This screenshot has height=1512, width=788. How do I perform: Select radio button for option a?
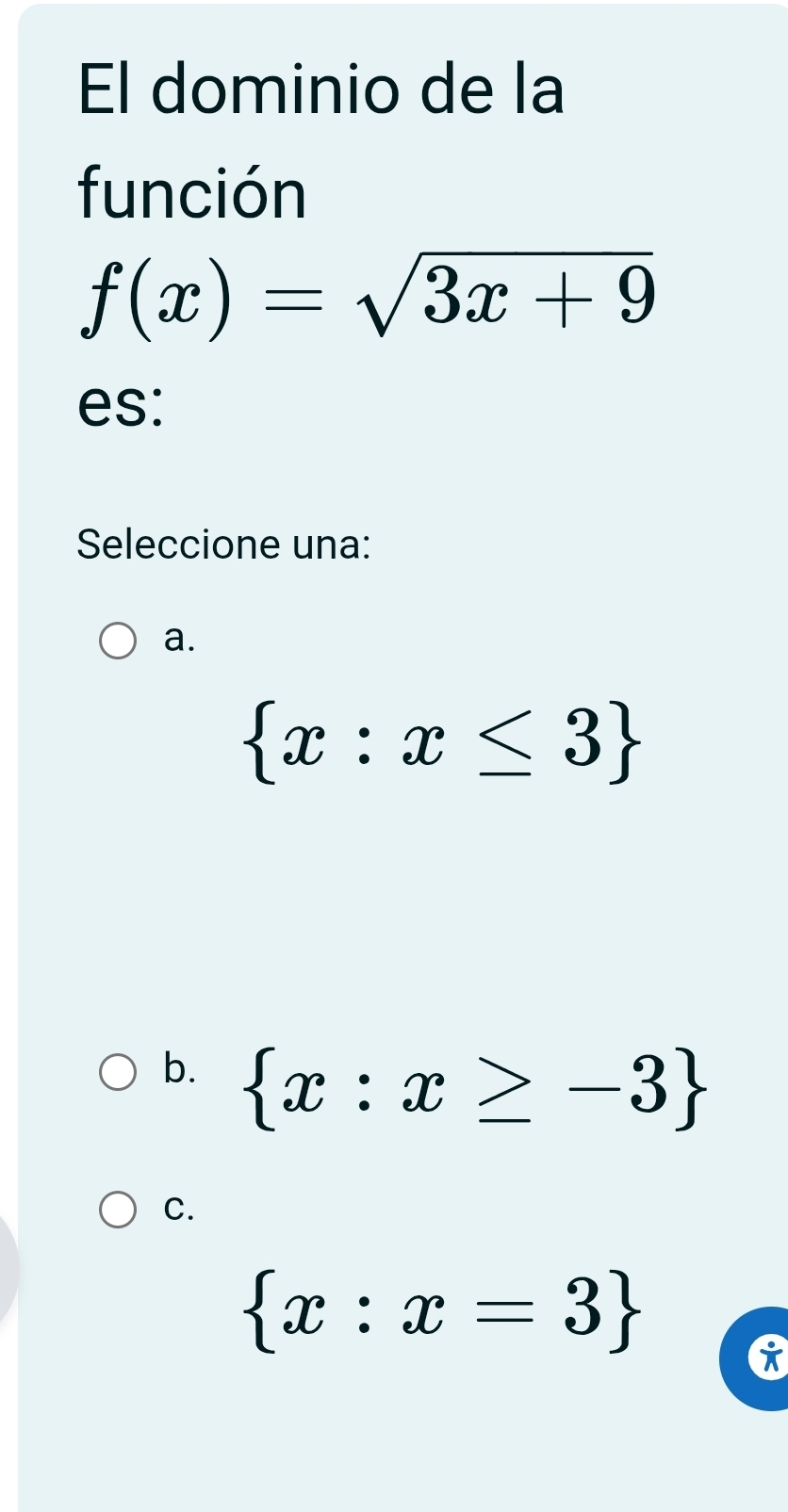coord(116,638)
